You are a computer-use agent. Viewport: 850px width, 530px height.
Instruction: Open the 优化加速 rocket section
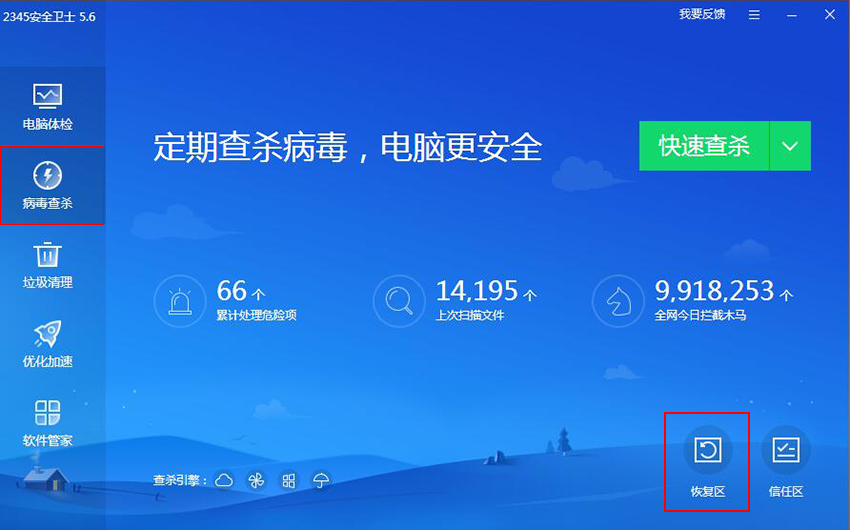(x=48, y=344)
